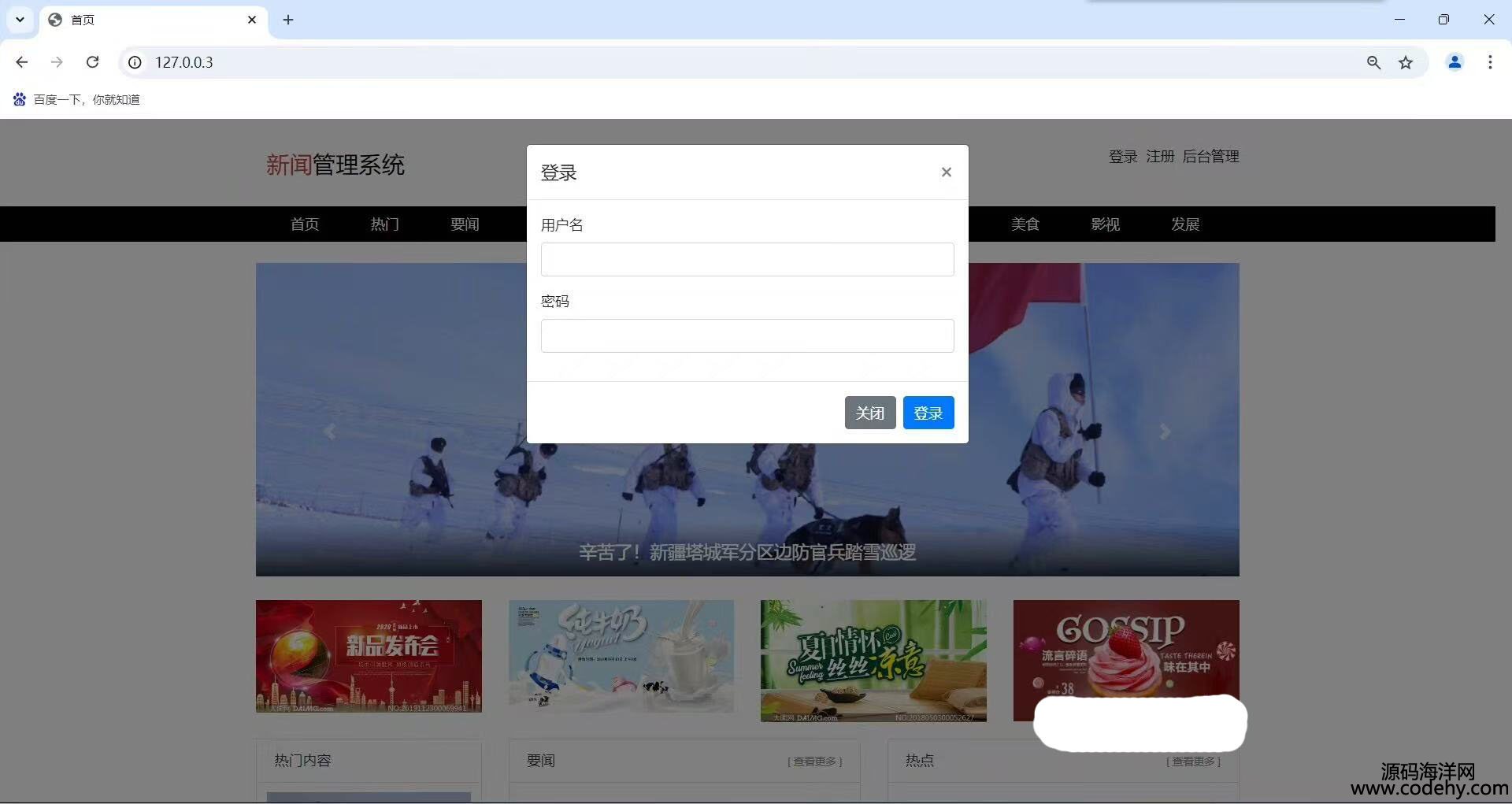Reload the current page
Viewport: 1512px width, 804px height.
click(92, 62)
